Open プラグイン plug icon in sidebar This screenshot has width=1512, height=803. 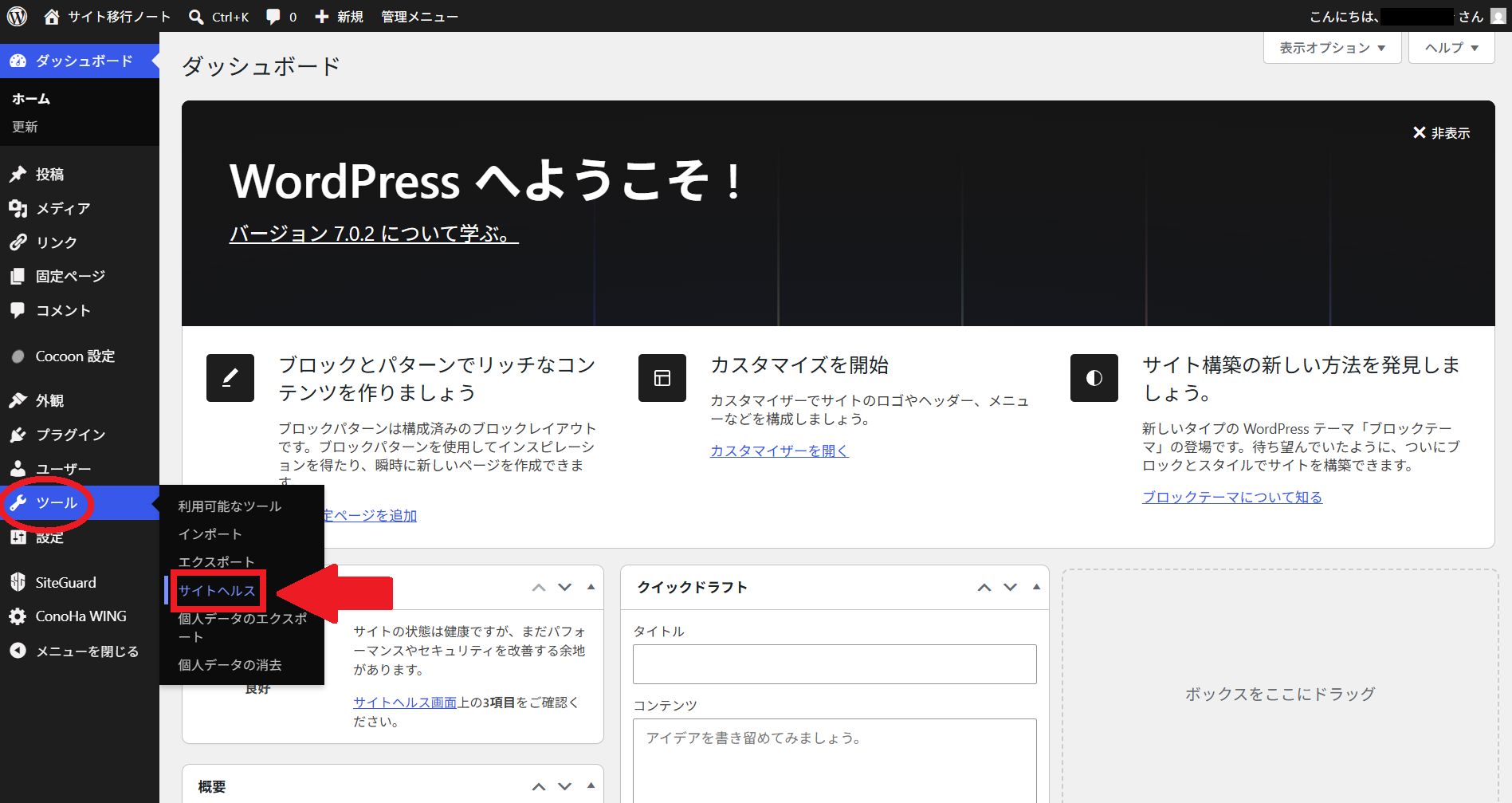18,435
